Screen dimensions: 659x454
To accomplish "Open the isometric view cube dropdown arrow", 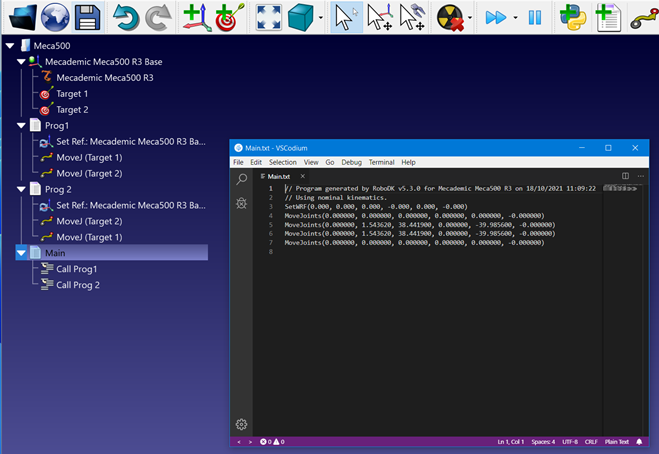I will click(x=320, y=17).
